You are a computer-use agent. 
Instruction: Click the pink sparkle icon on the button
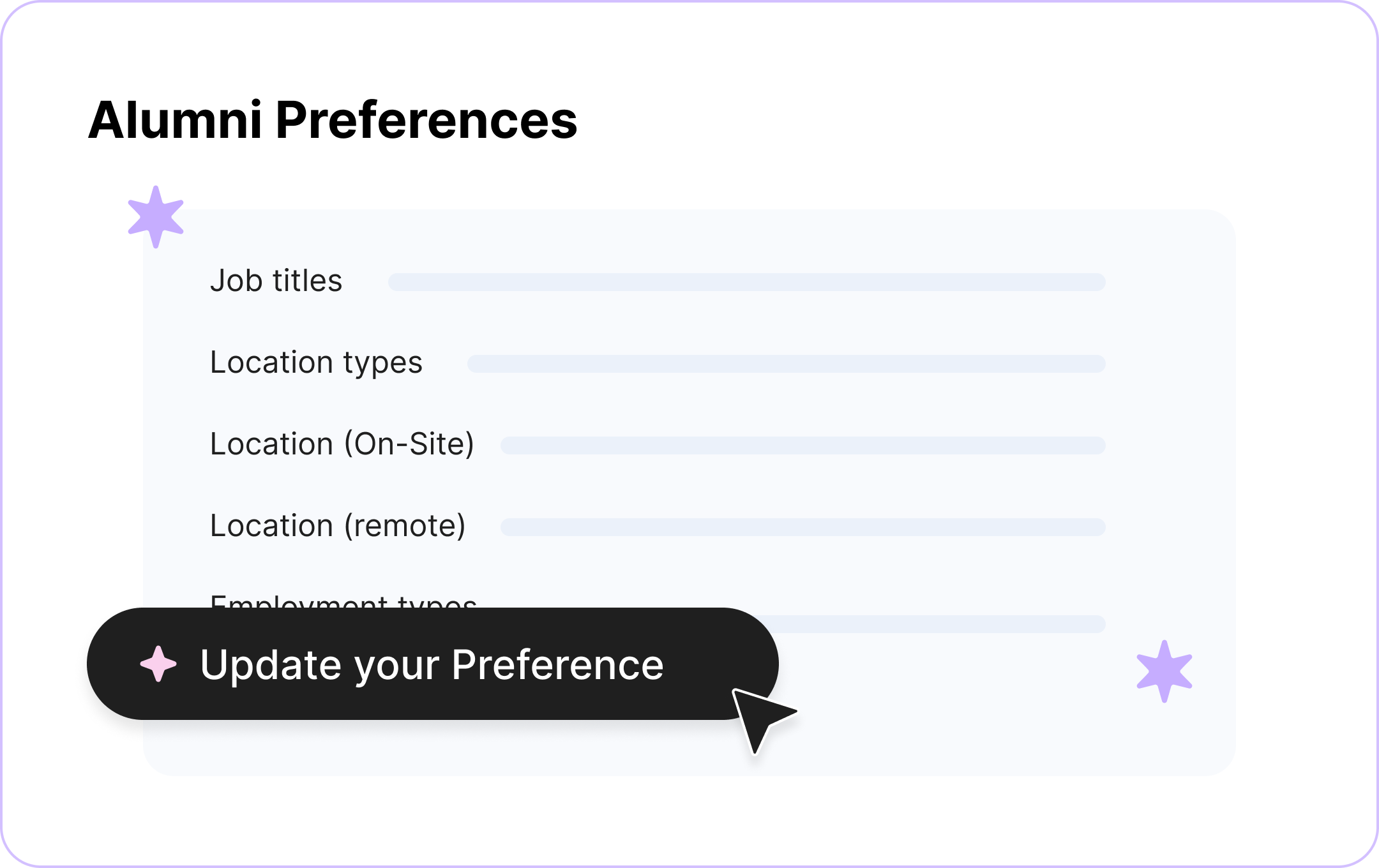click(x=158, y=664)
